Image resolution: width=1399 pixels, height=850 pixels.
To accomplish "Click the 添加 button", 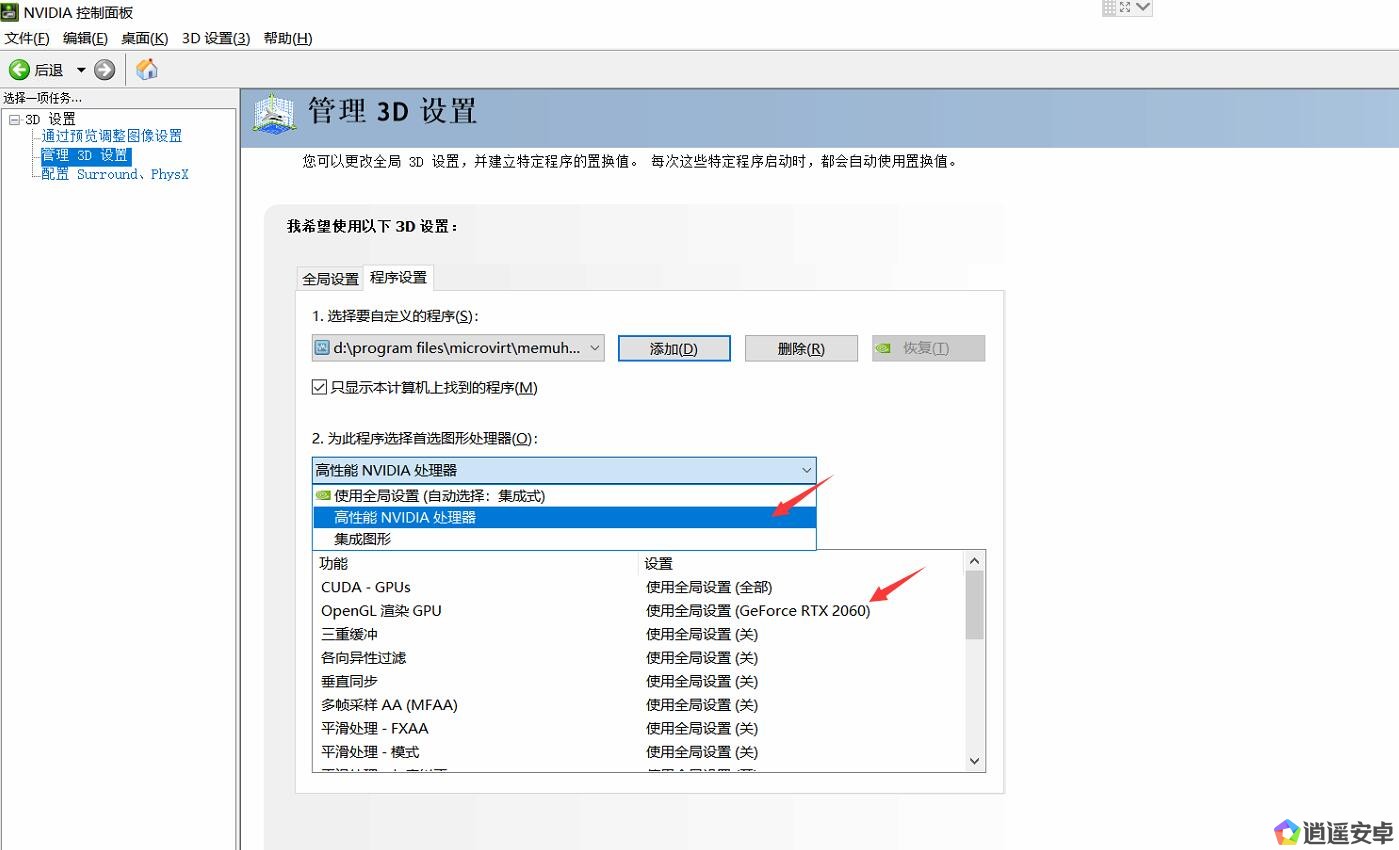I will pos(674,348).
